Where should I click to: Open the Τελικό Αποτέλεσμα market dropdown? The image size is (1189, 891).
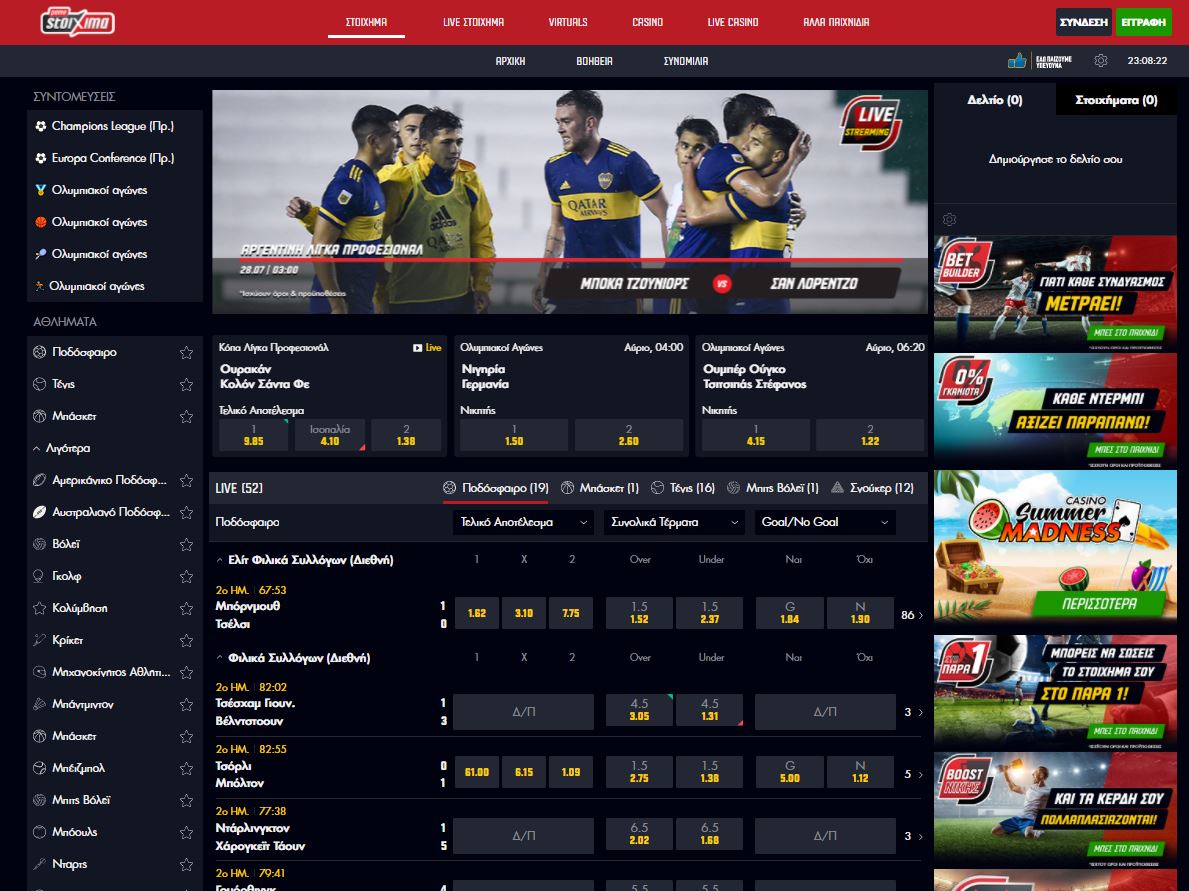tap(525, 522)
